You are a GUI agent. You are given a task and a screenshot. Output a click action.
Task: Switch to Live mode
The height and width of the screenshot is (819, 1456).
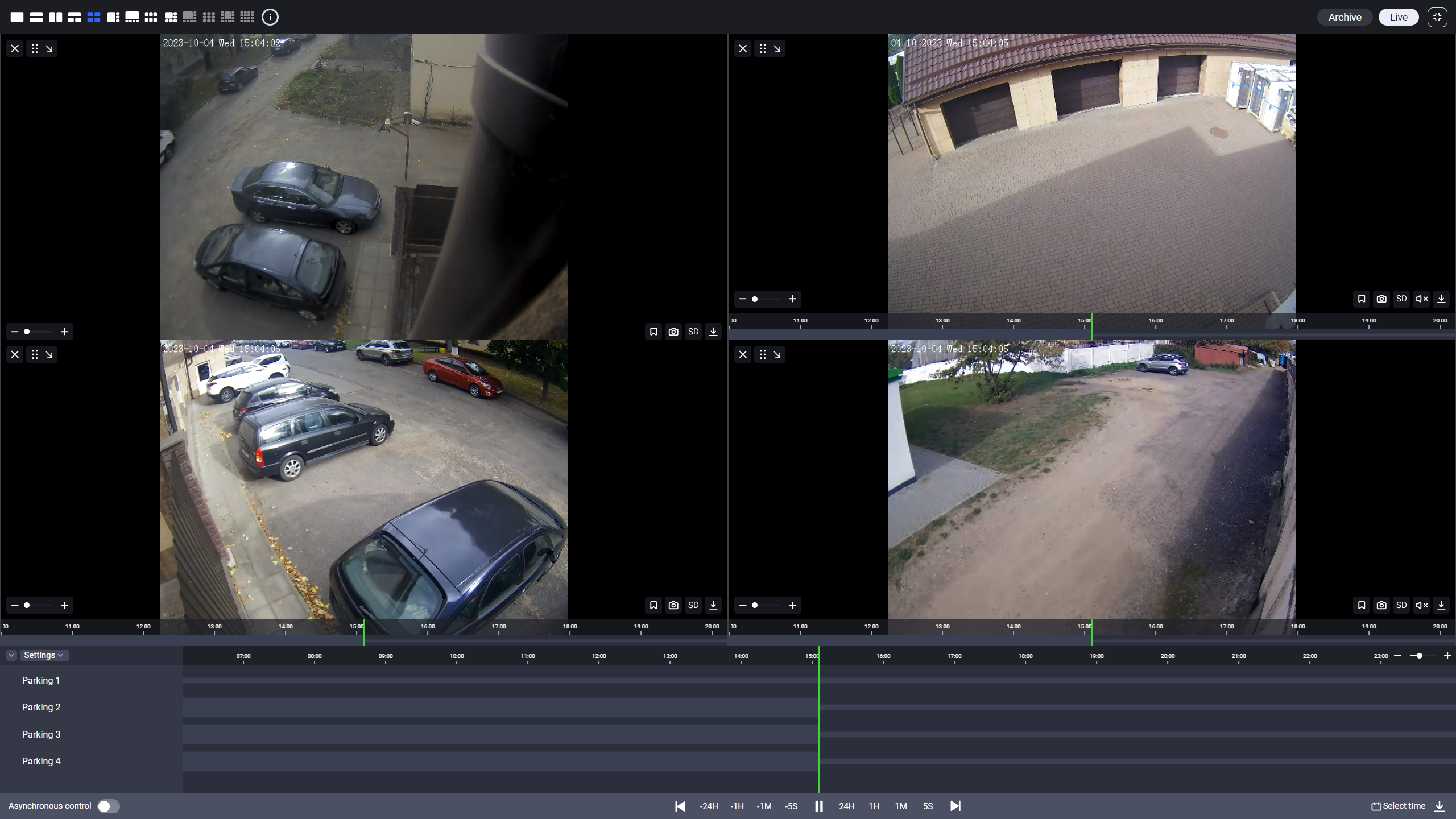click(1399, 17)
